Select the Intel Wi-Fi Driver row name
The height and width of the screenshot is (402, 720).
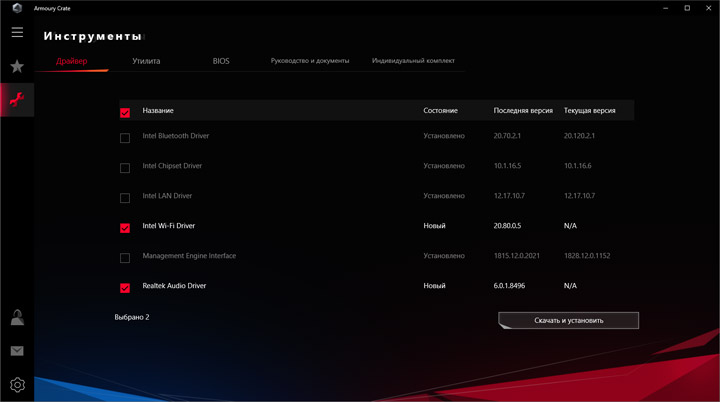(x=169, y=226)
